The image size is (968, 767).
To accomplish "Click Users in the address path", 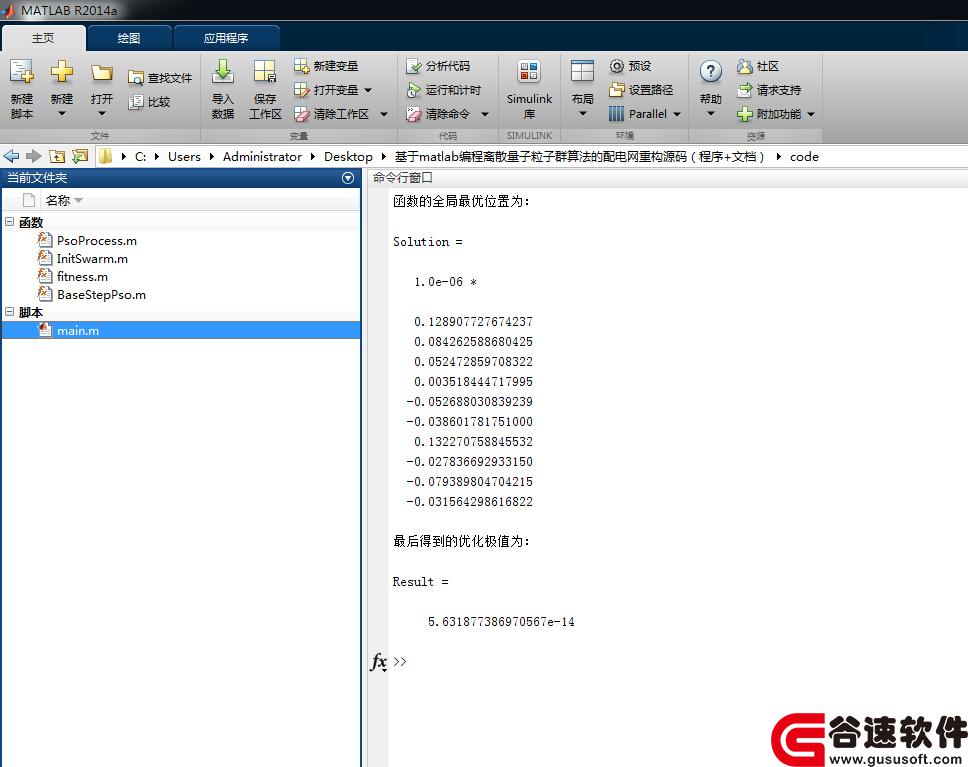I will click(184, 157).
